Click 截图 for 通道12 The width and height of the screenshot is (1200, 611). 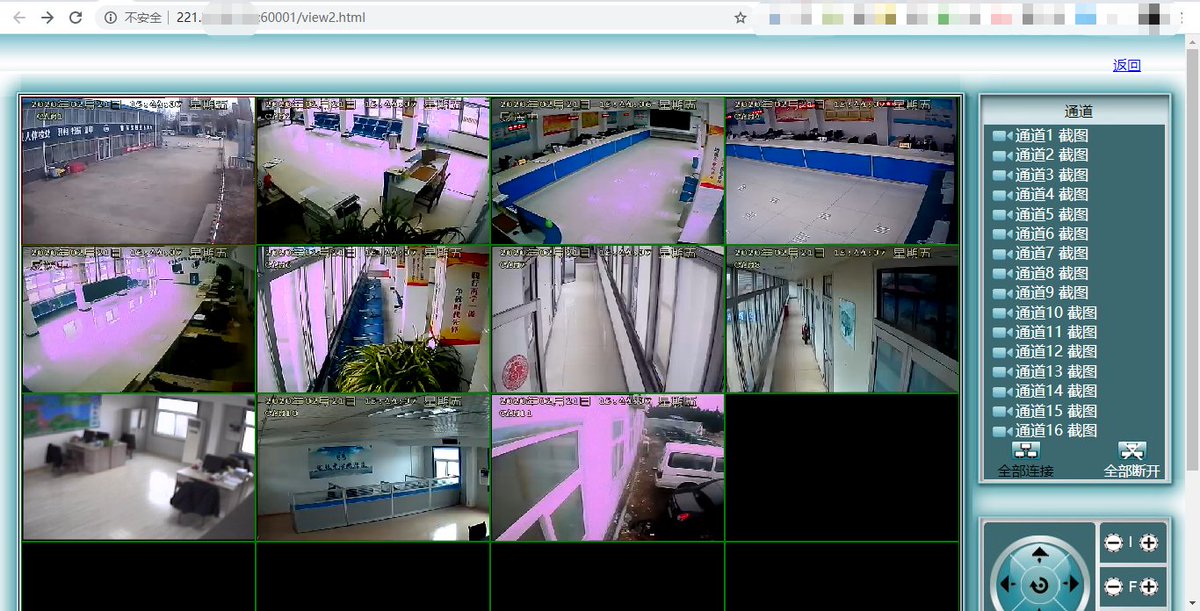[1081, 351]
